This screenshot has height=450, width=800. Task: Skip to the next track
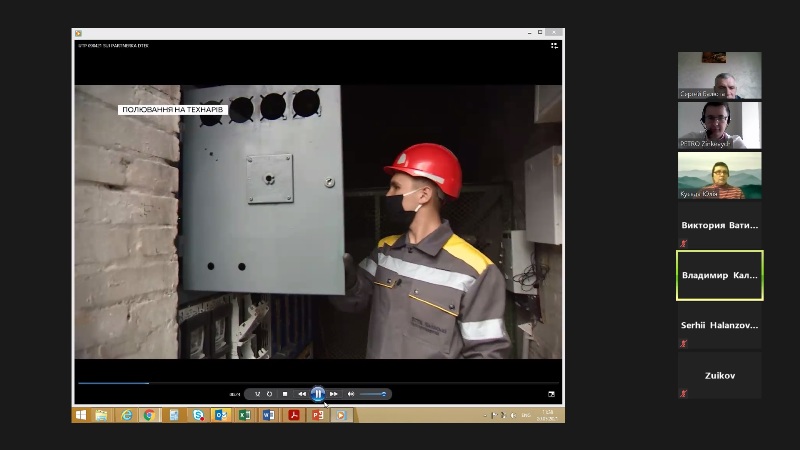coord(333,394)
